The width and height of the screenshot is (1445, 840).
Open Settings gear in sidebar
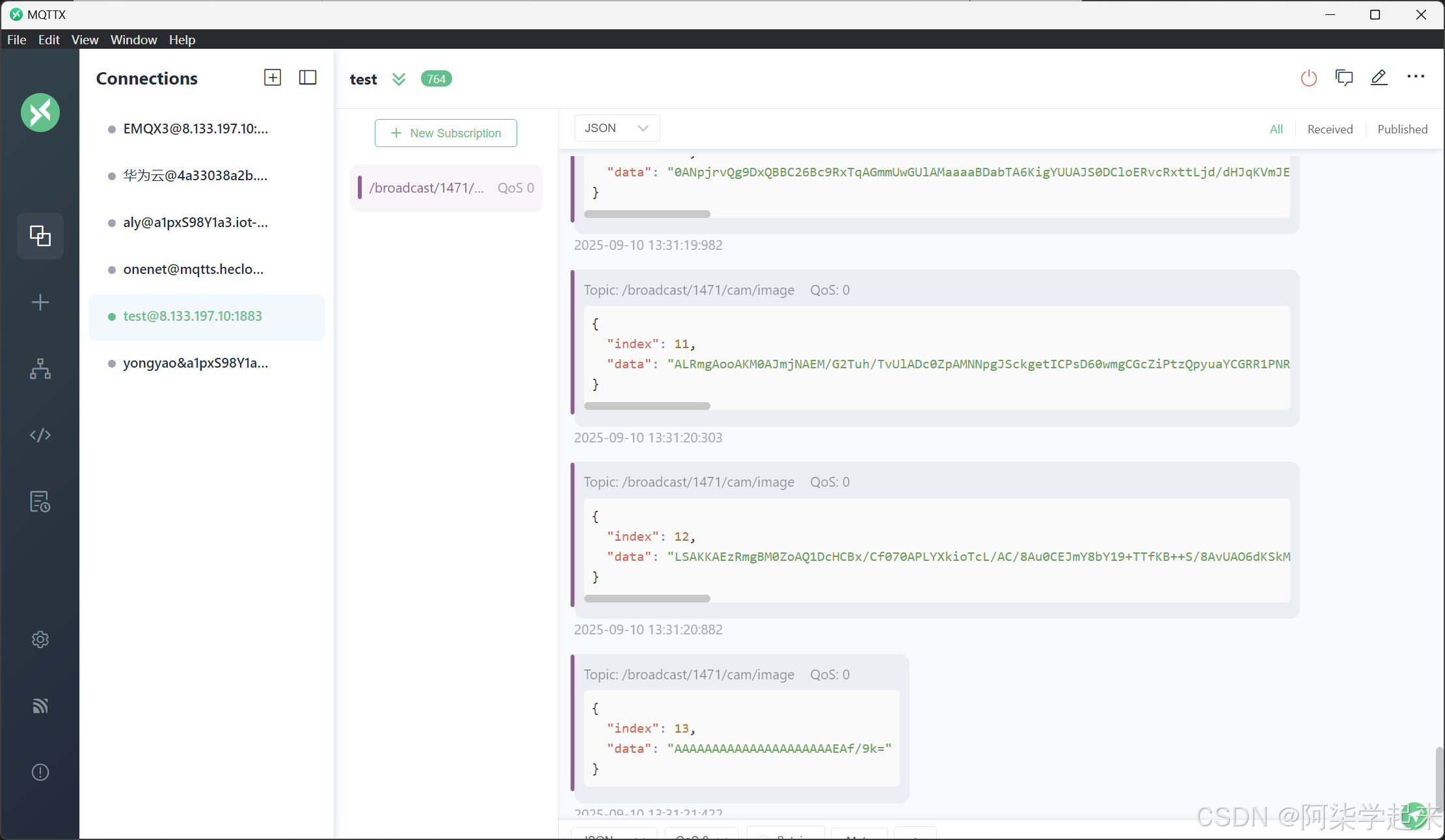[40, 640]
